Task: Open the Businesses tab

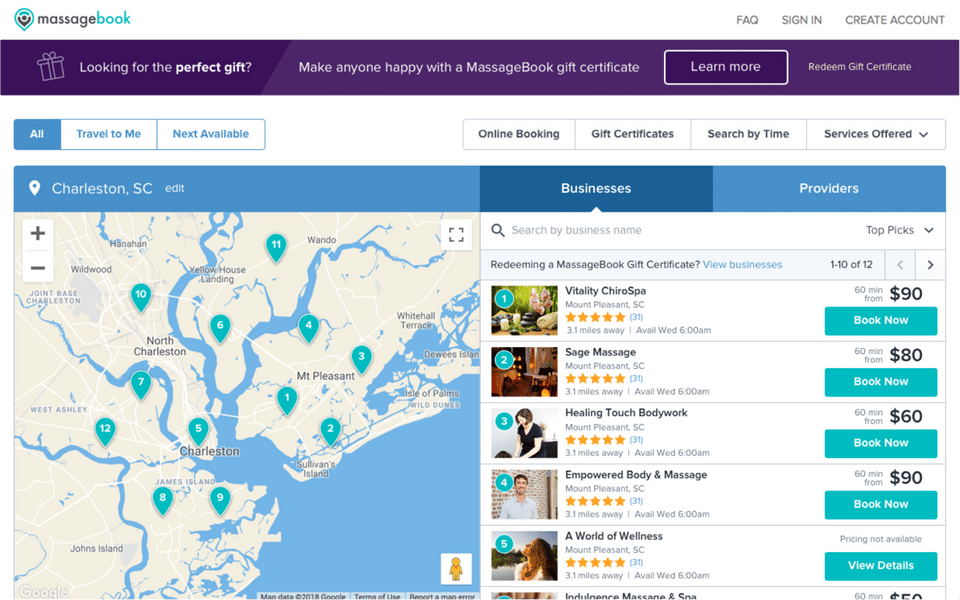Action: pos(596,188)
